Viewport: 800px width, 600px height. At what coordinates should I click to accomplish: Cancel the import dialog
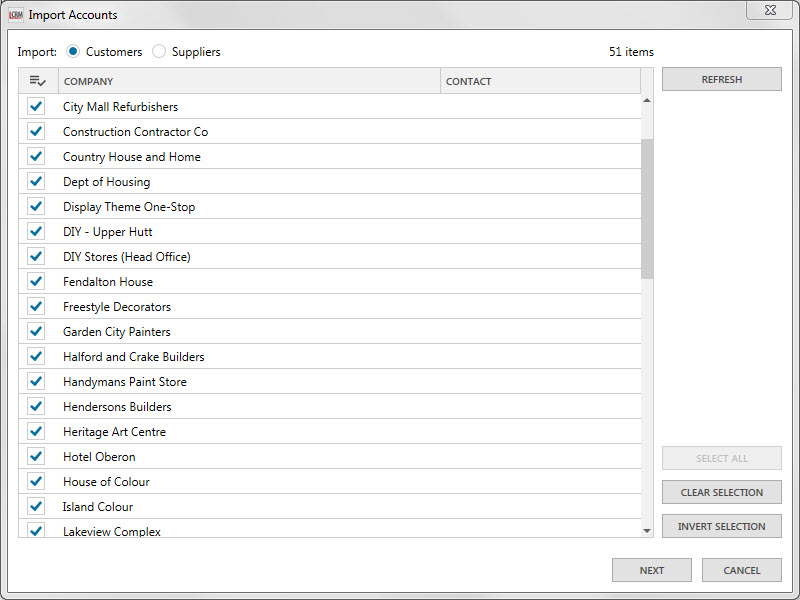(x=741, y=570)
